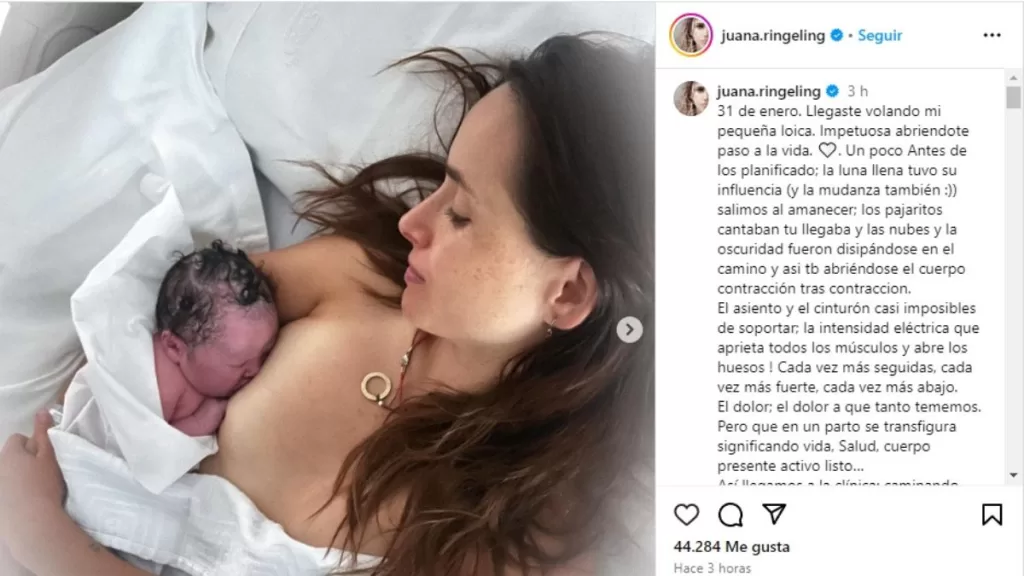Open the three-dot more options menu
Screen dimensions: 1024x576
click(992, 35)
